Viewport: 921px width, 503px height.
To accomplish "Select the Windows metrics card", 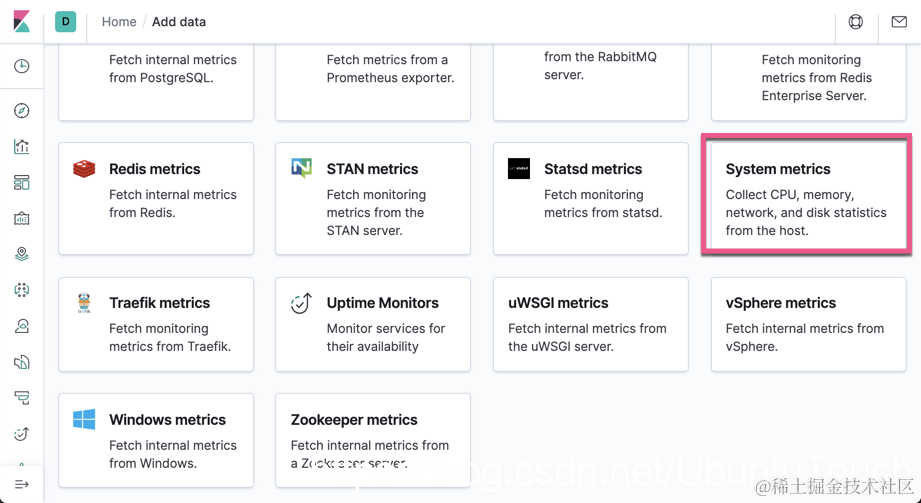I will pyautogui.click(x=156, y=440).
